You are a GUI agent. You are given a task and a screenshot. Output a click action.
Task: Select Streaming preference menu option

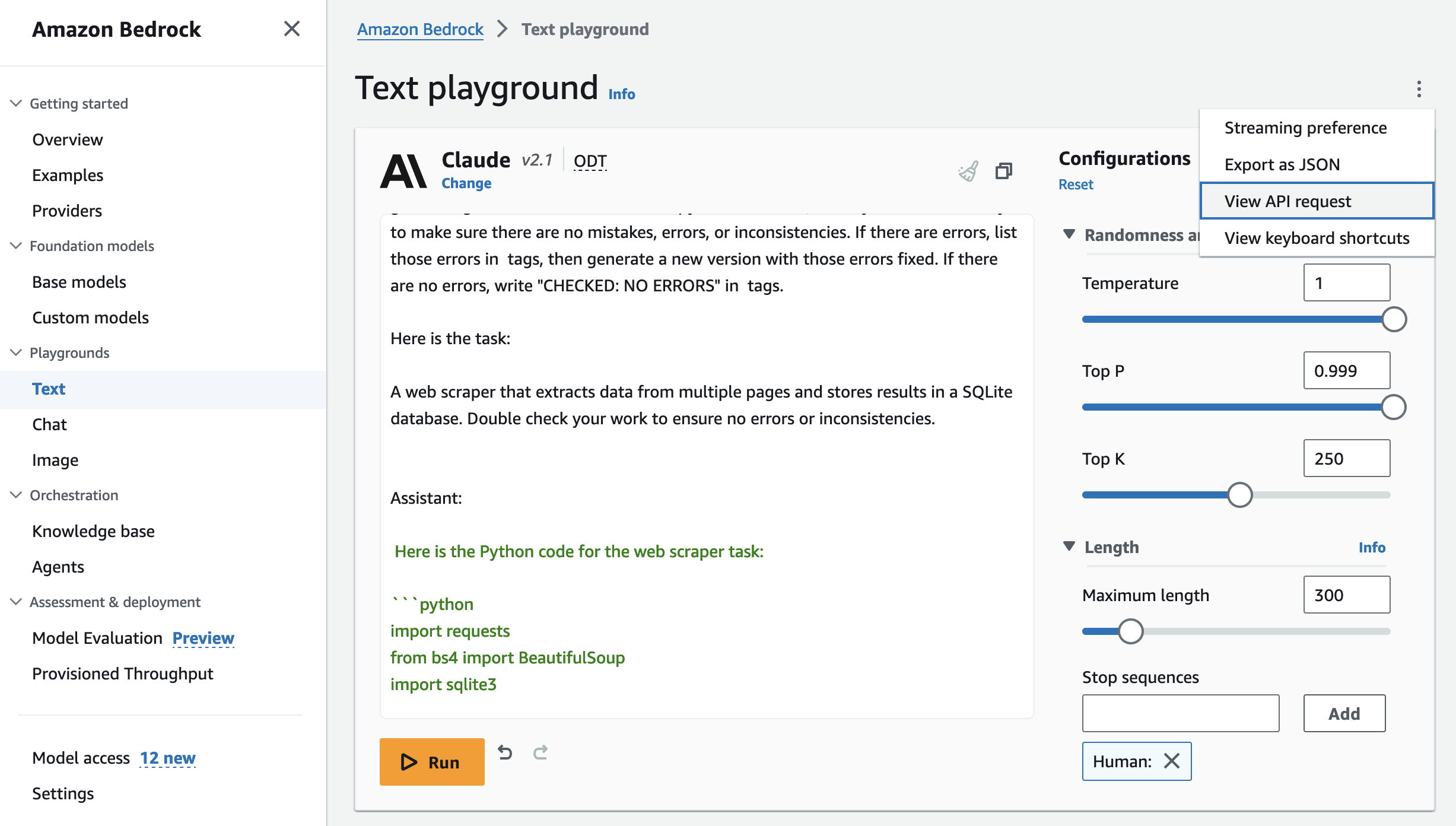click(1305, 128)
